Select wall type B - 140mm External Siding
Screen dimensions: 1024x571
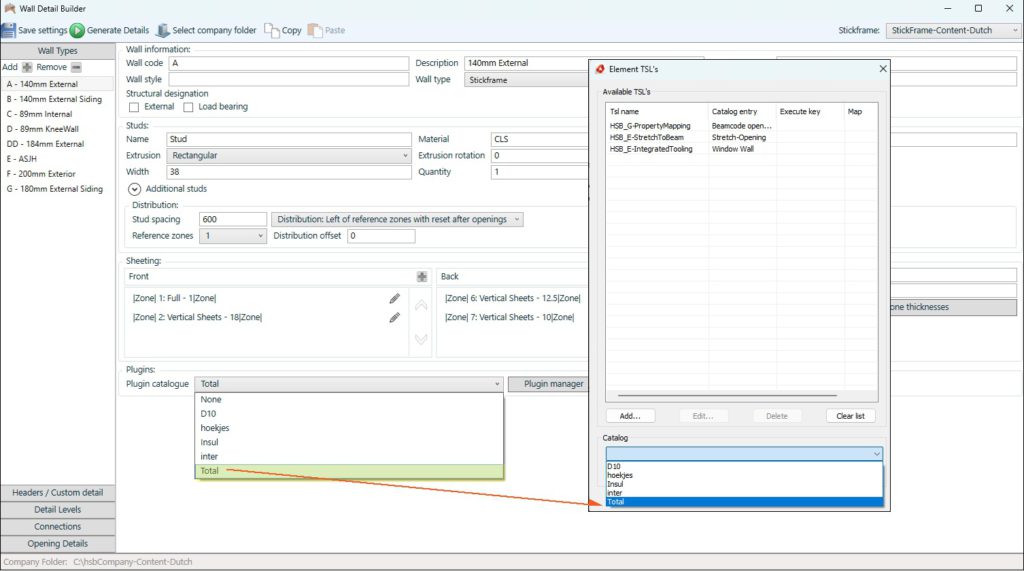coord(54,99)
